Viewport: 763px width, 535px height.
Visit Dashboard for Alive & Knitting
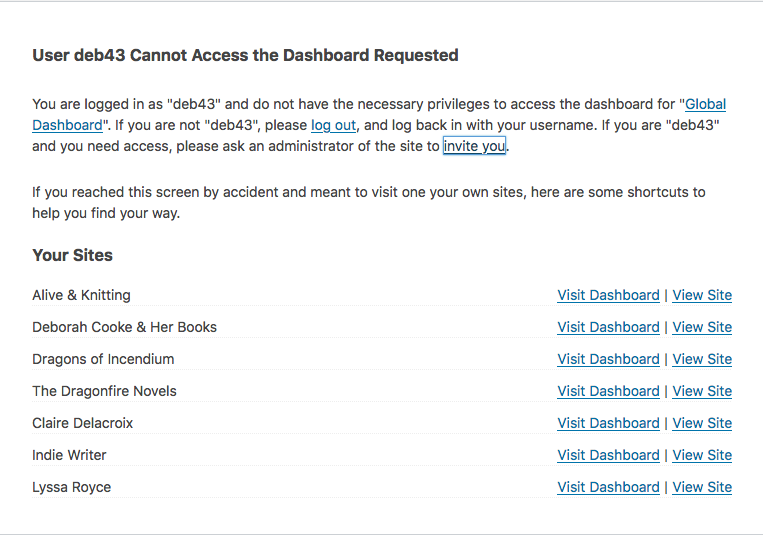tap(608, 295)
